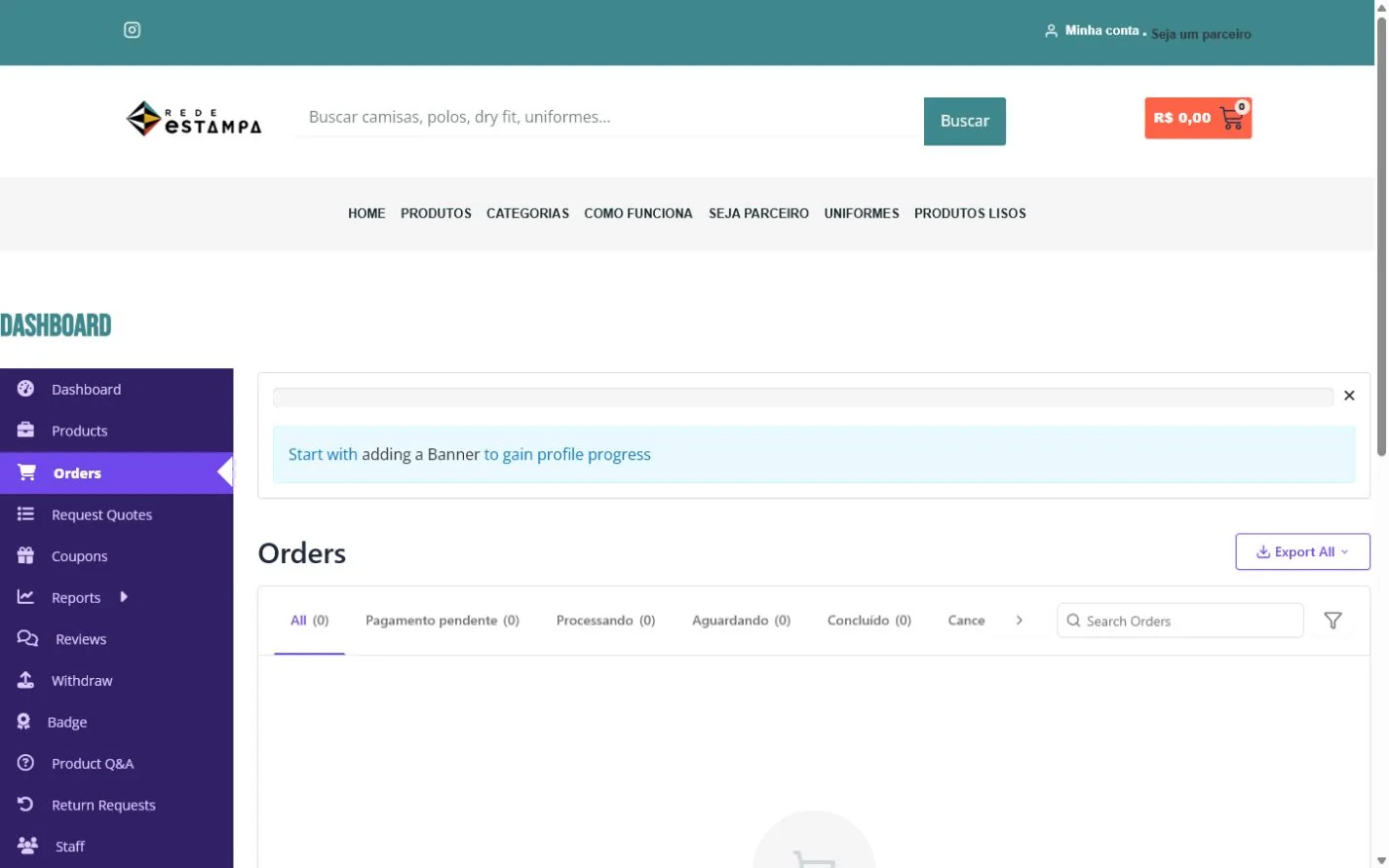1389x868 pixels.
Task: Open the partially shown Cance tab
Action: pos(967,620)
